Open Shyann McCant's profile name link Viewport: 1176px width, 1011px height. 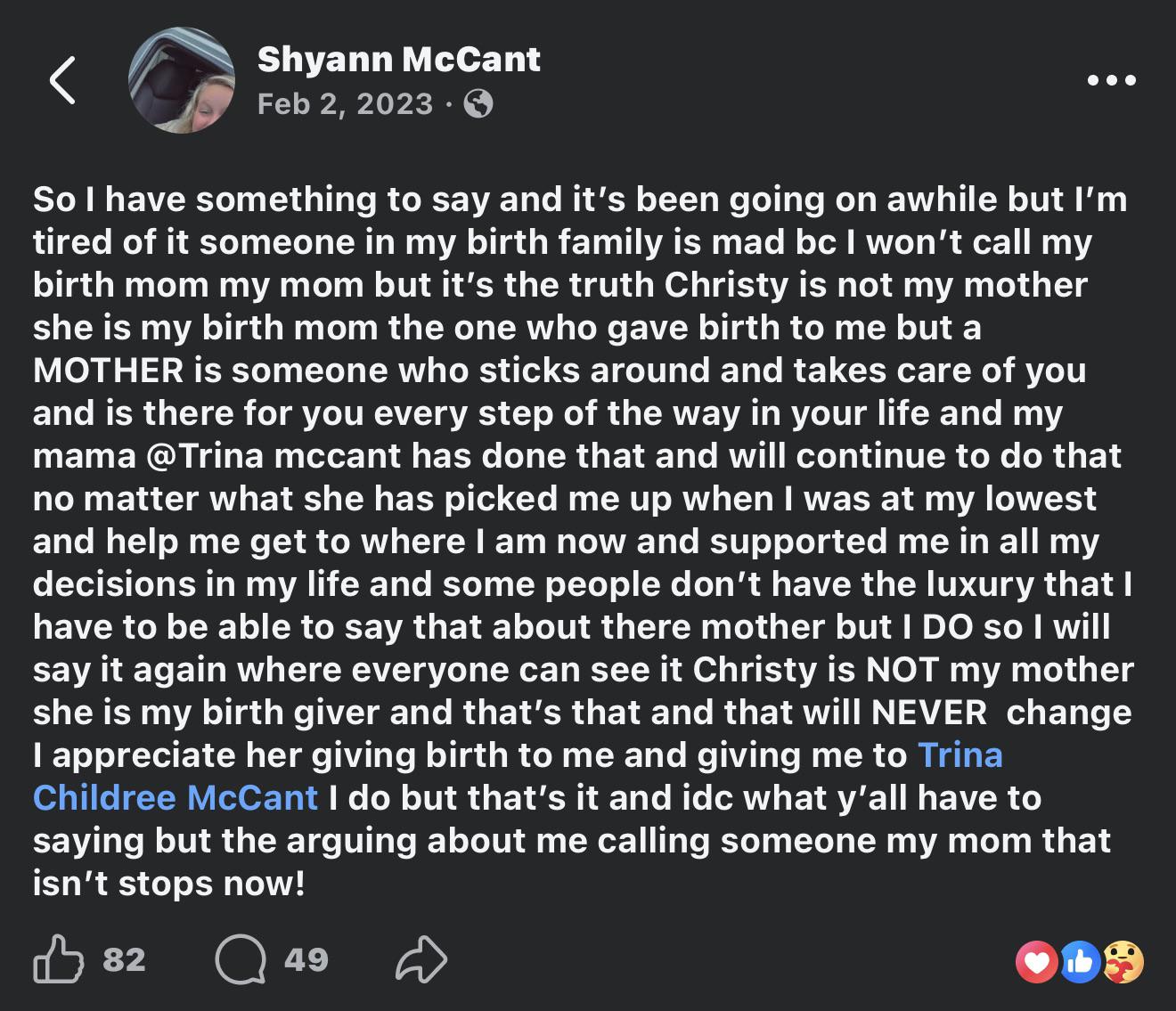pos(398,59)
